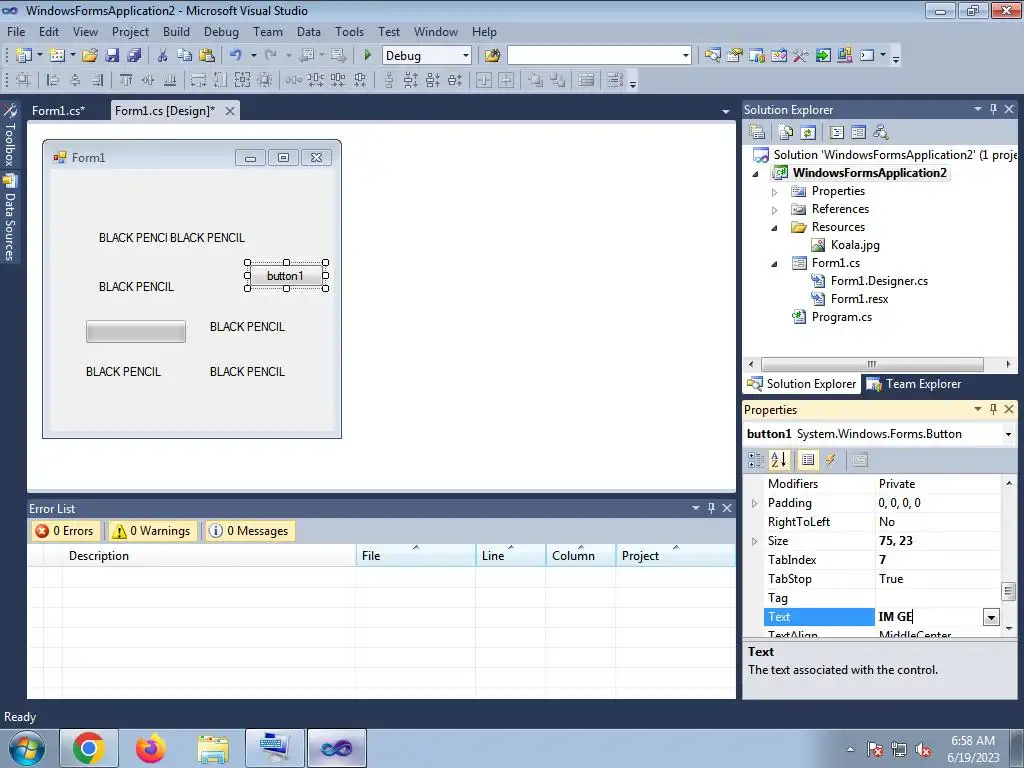Viewport: 1024px width, 768px height.
Task: Click the Solution Explorer horizontal scrollbar
Action: [872, 364]
